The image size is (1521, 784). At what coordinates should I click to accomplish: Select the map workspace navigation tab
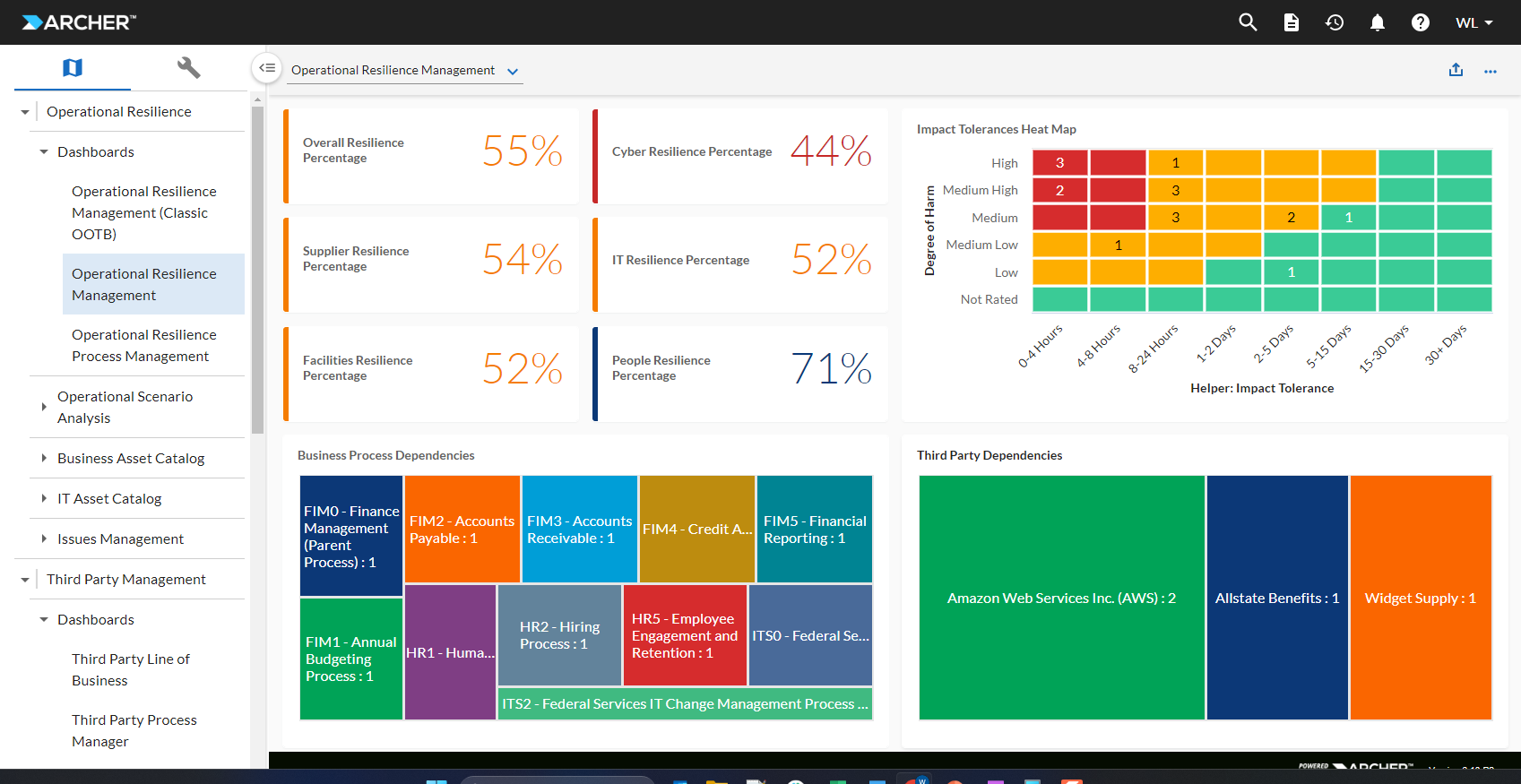73,68
